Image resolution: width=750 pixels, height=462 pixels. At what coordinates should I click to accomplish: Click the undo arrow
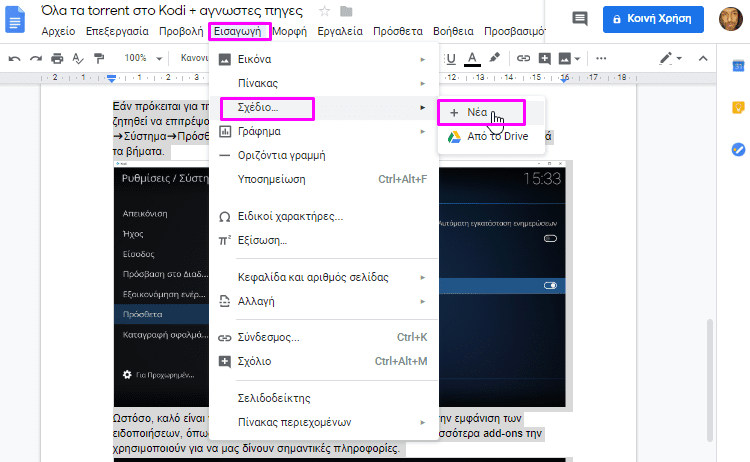pyautogui.click(x=14, y=58)
